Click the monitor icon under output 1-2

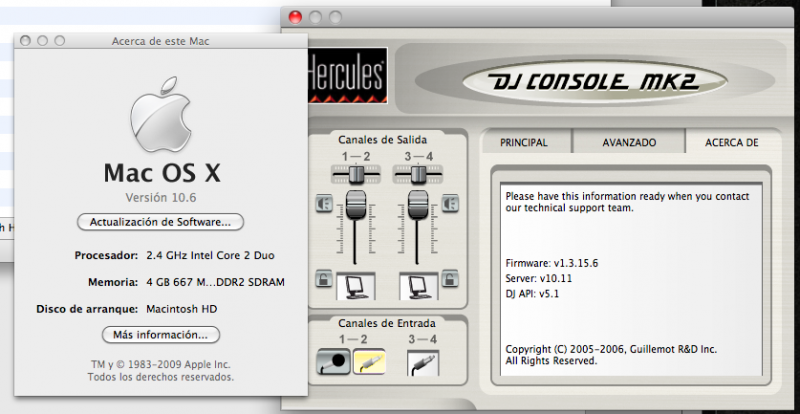[x=356, y=286]
